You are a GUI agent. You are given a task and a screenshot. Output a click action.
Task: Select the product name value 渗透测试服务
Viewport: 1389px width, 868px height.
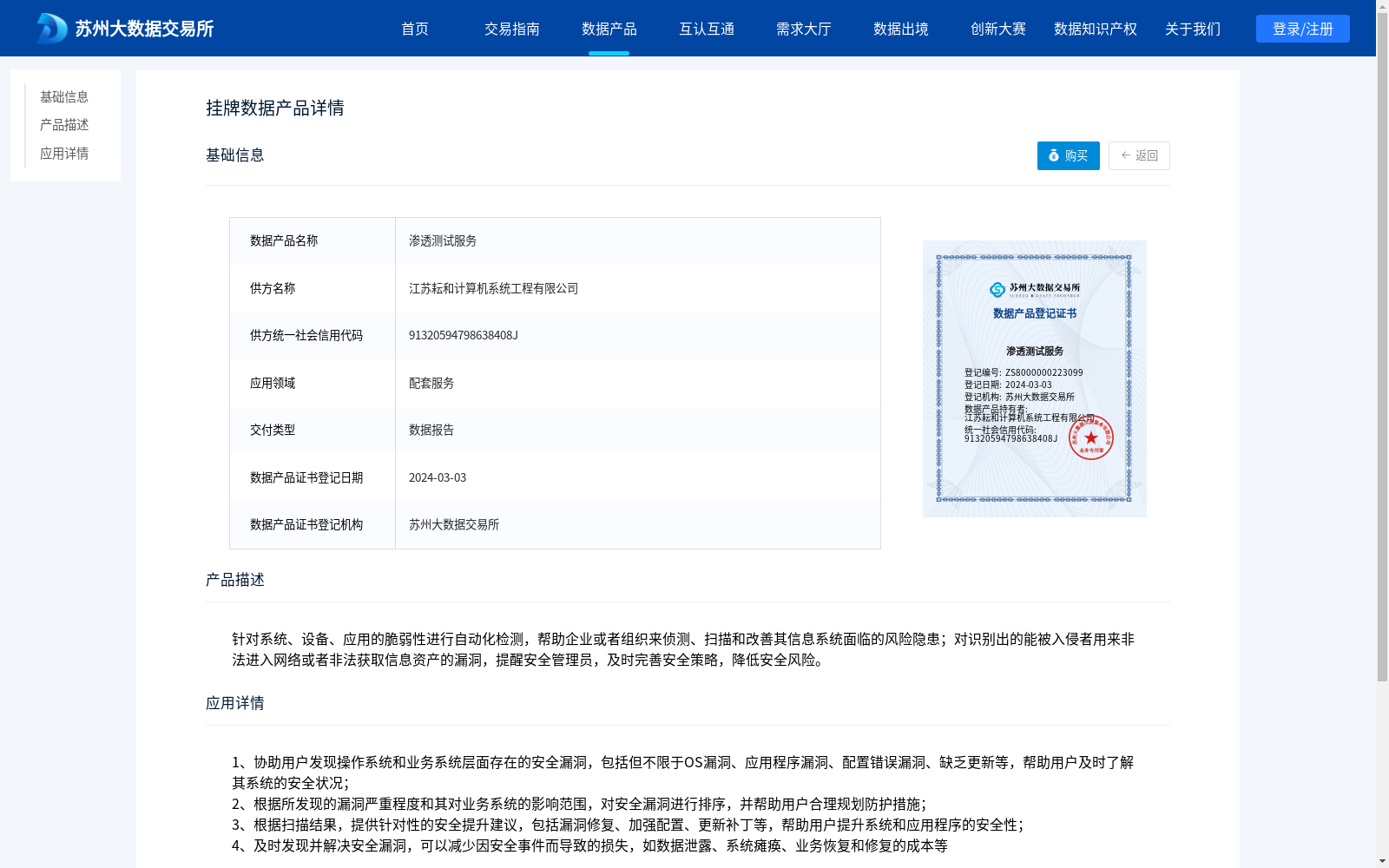coord(443,240)
